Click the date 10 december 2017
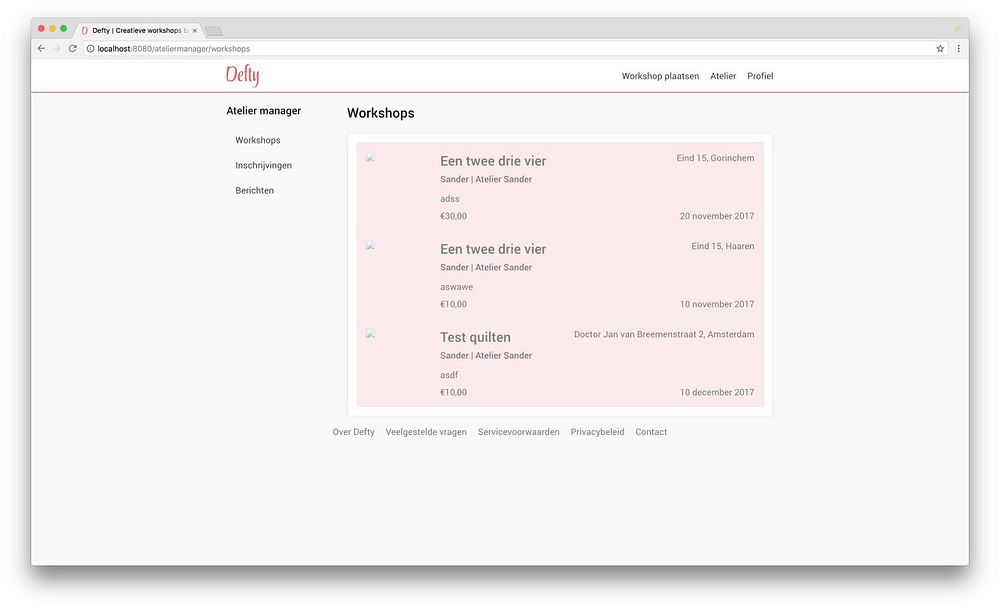This screenshot has width=1000, height=610. coord(717,392)
